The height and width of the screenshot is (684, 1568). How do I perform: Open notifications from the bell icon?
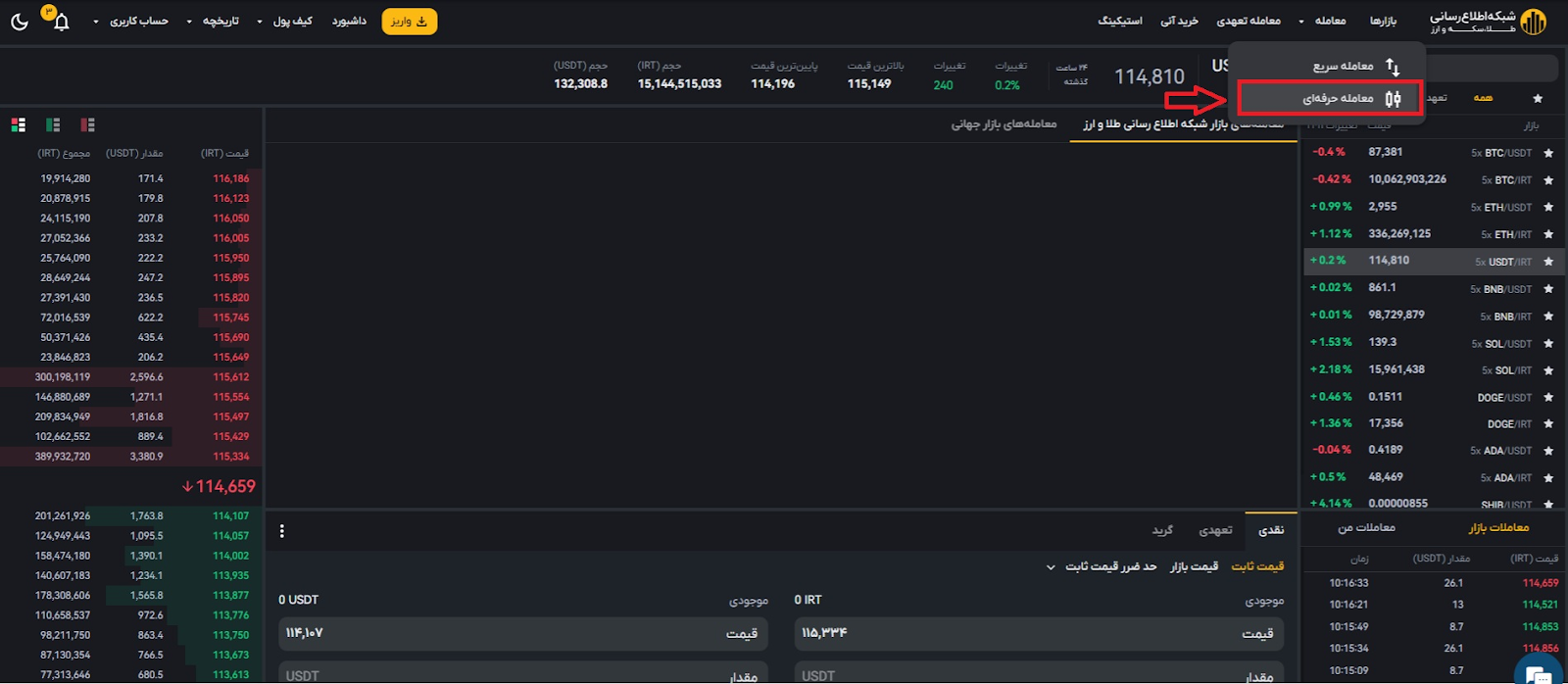(61, 22)
